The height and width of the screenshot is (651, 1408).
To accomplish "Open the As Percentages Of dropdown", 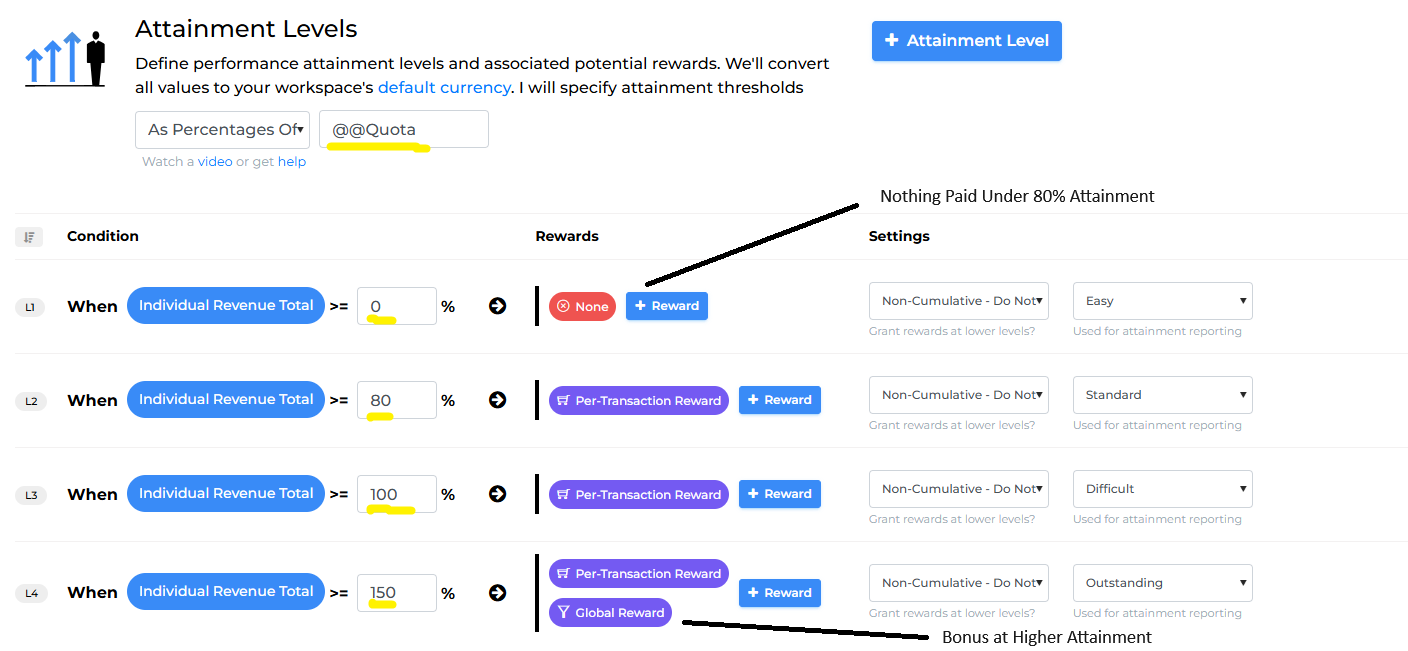I will [222, 129].
